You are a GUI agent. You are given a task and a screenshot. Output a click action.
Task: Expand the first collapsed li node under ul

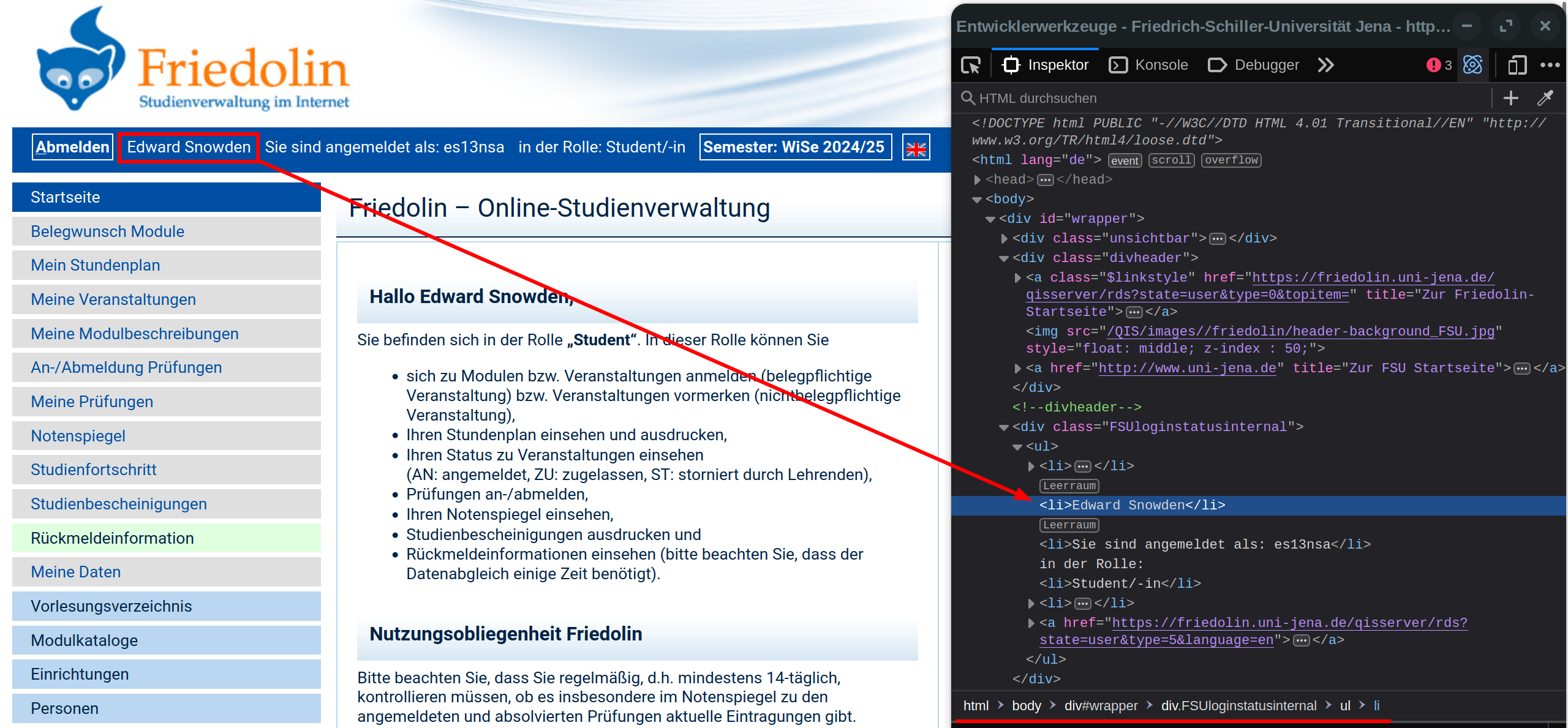1031,467
